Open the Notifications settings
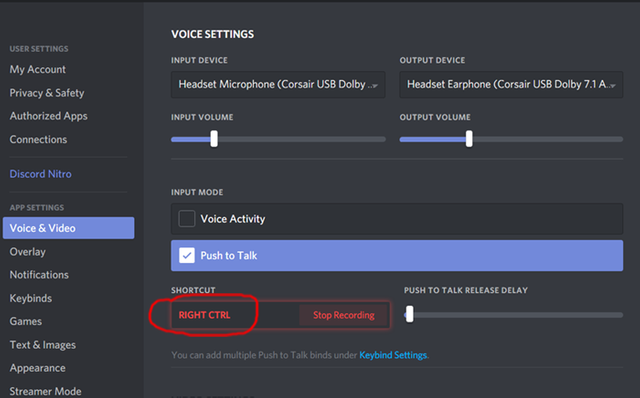This screenshot has height=398, width=640. (x=39, y=275)
